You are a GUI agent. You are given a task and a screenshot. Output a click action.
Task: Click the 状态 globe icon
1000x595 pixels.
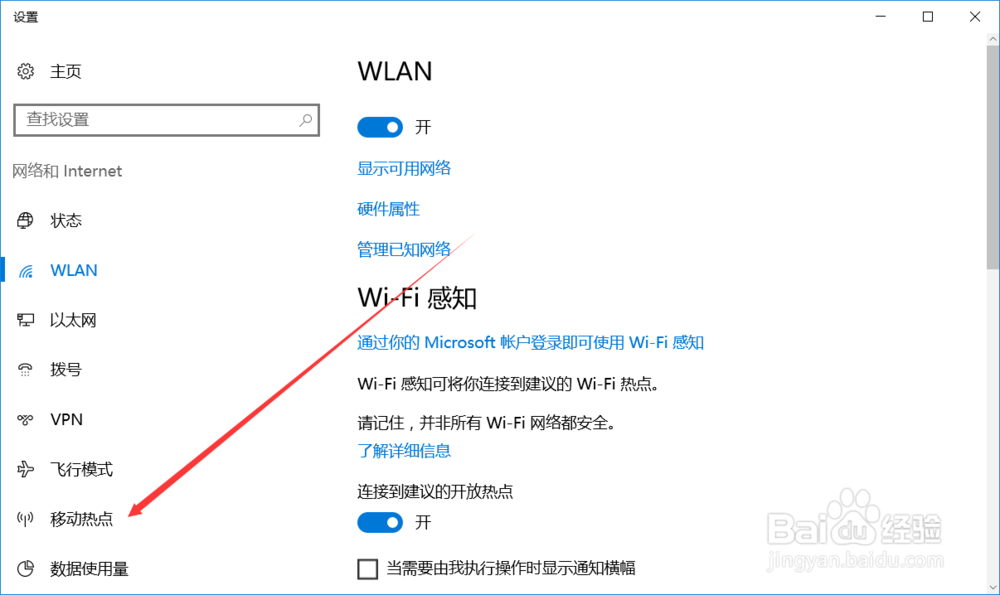click(x=26, y=221)
